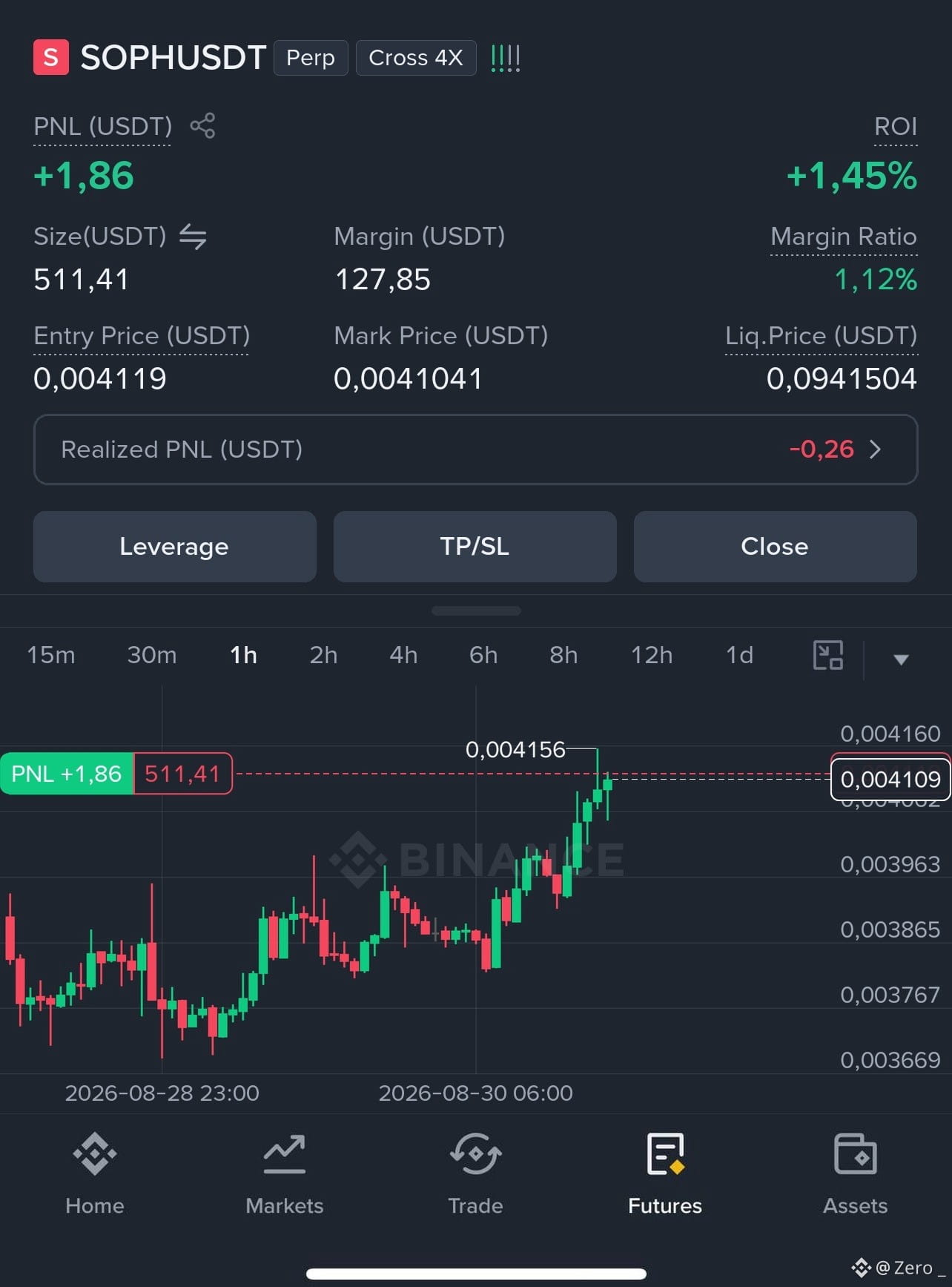The width and height of the screenshot is (952, 1287).
Task: Select the 1h chart interval
Action: pos(243,655)
